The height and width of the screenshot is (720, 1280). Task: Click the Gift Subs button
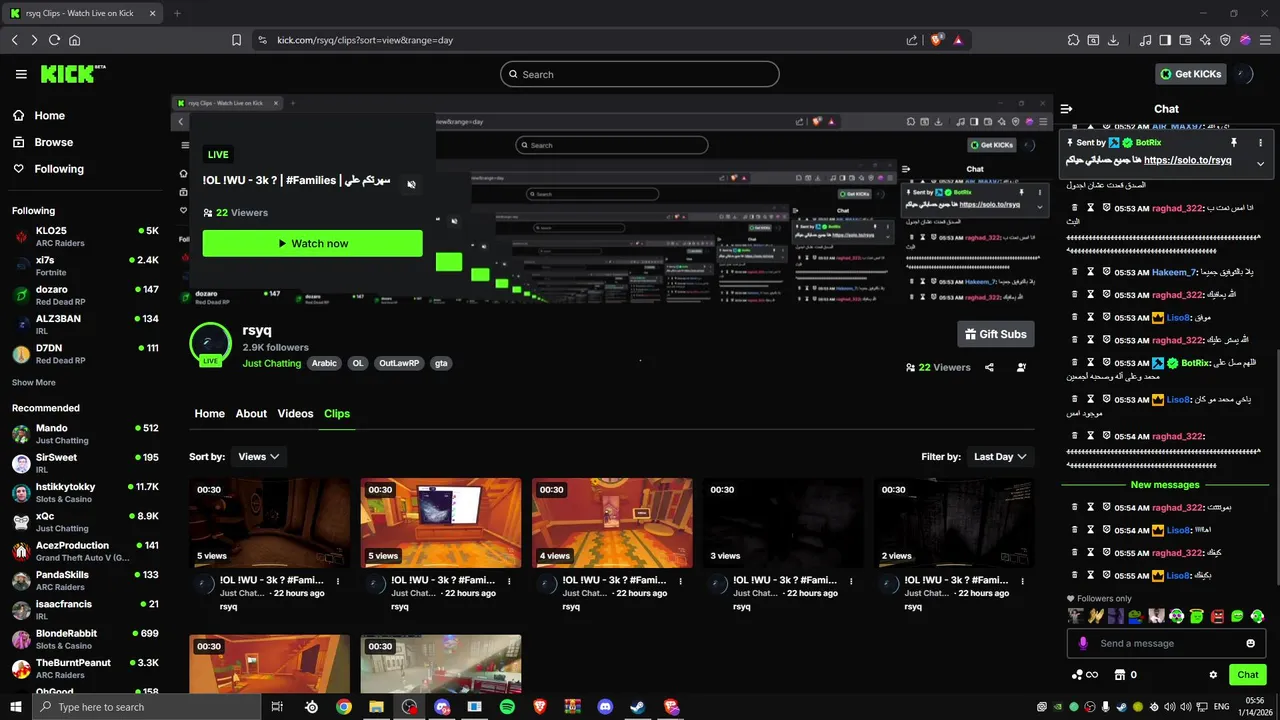(x=995, y=334)
